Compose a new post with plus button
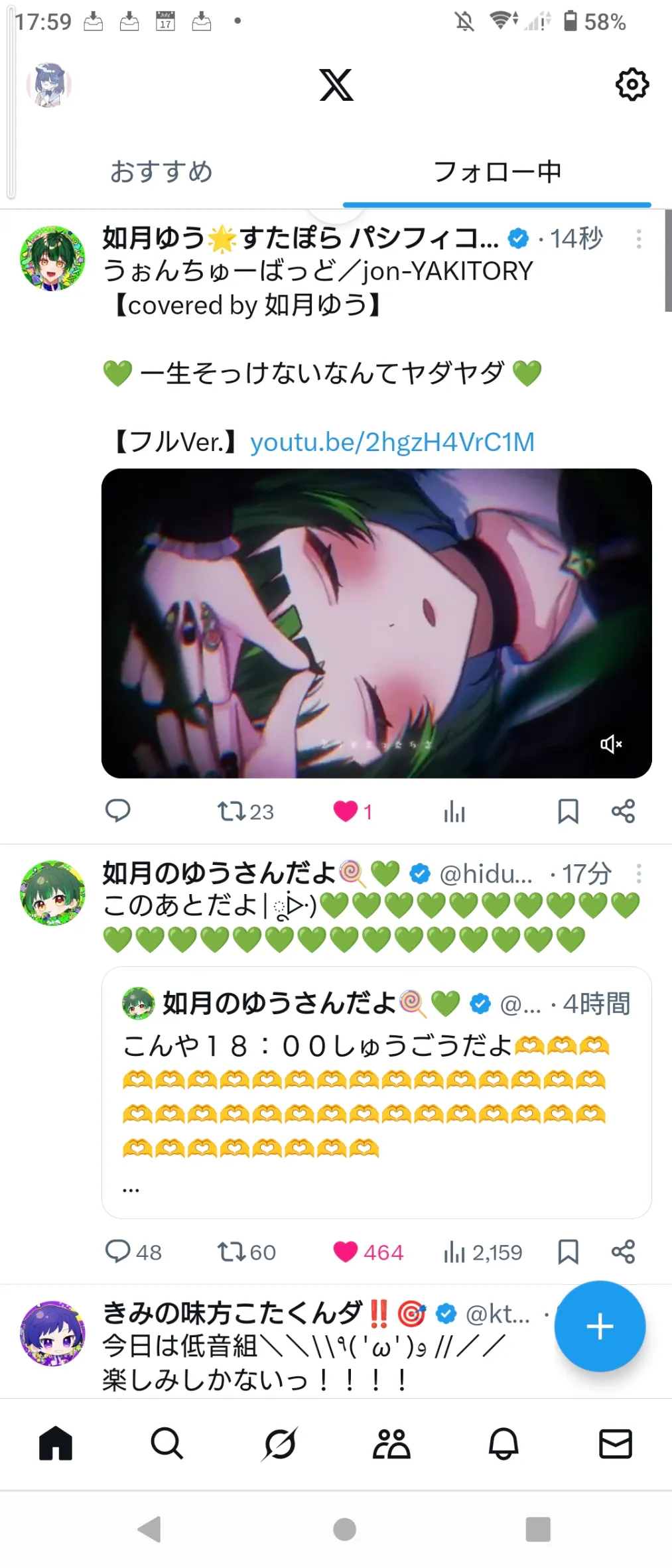The height and width of the screenshot is (1568, 672). 600,1326
